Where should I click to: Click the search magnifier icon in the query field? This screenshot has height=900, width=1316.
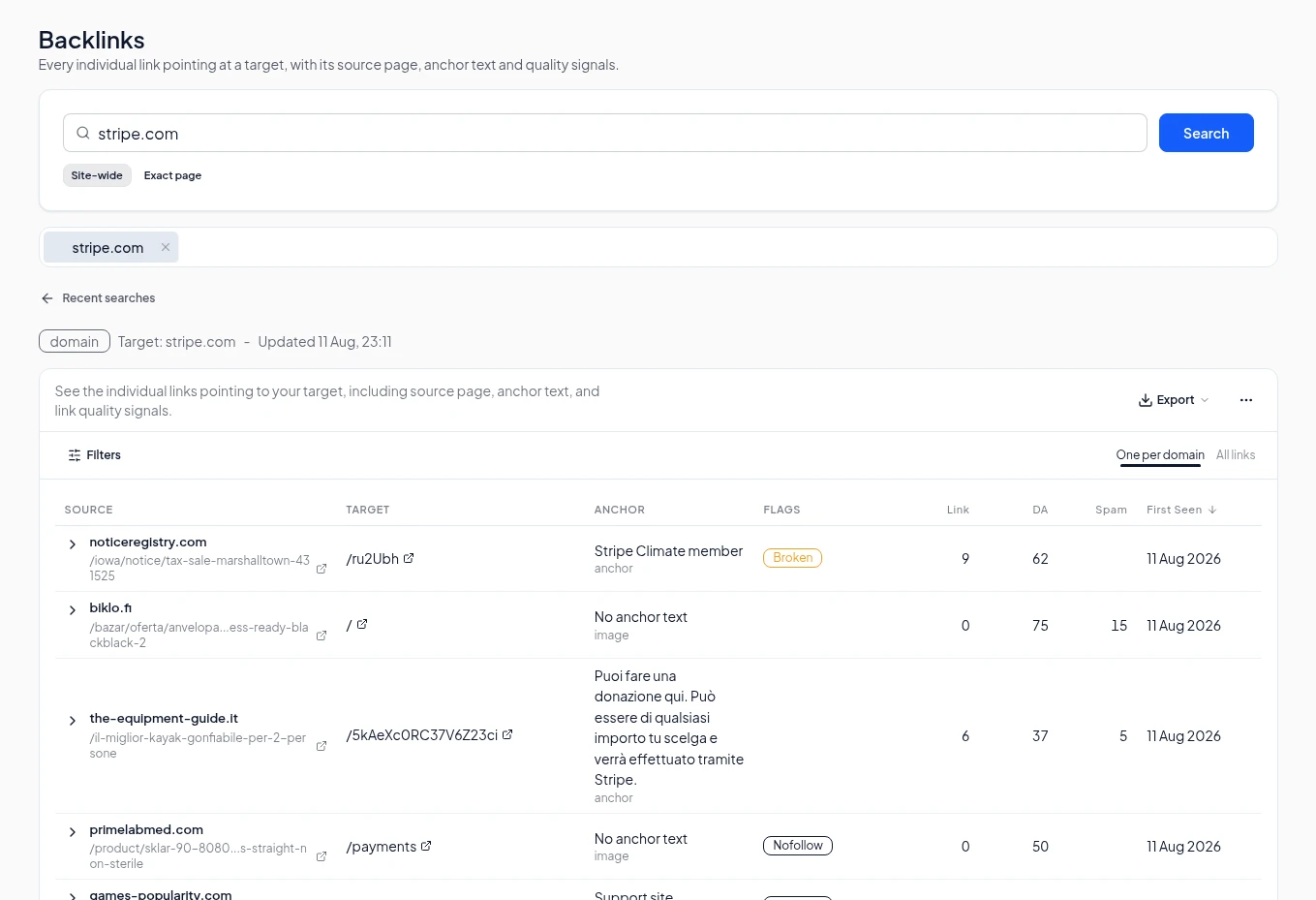(83, 134)
